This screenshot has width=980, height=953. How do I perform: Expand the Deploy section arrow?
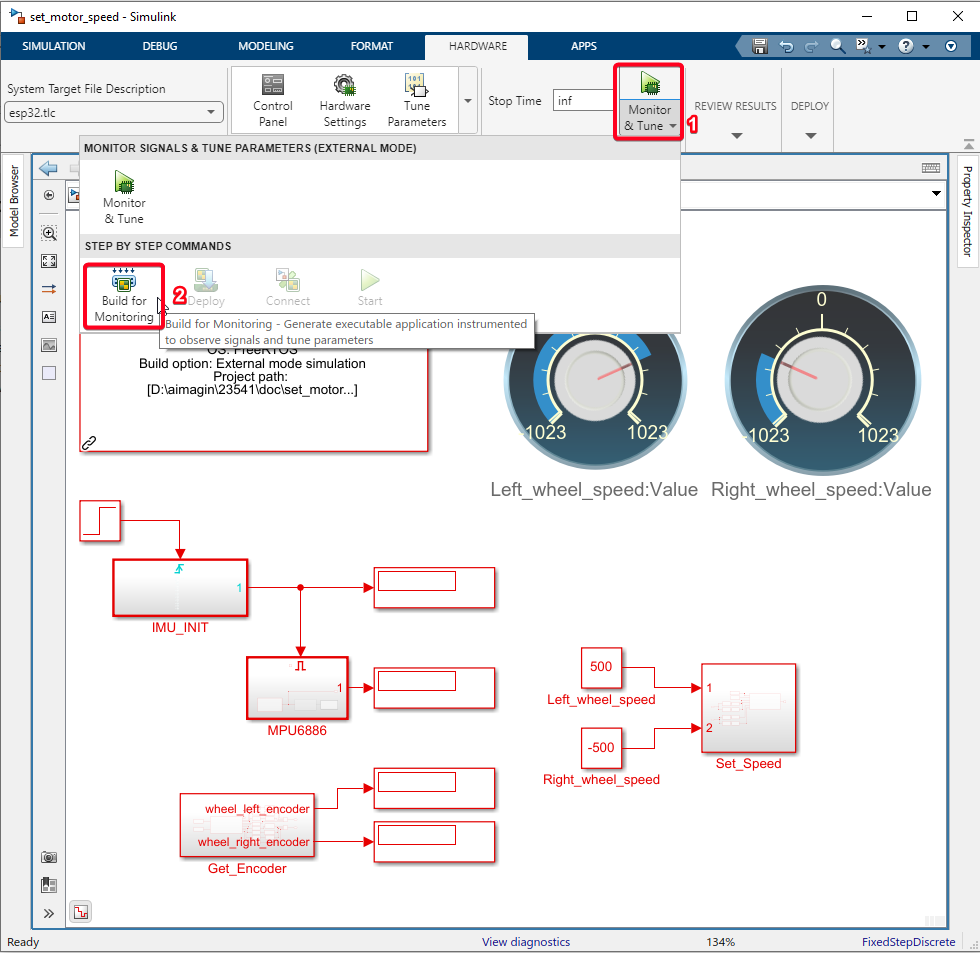click(x=810, y=136)
